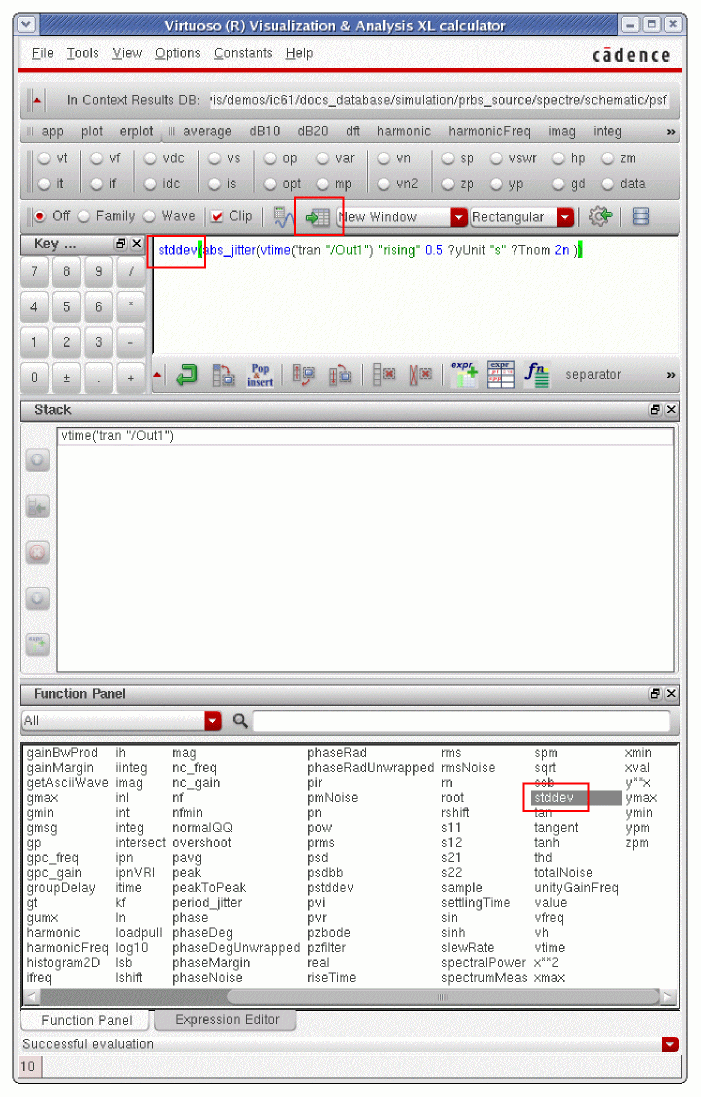Open the Options menu
Viewport: 701px width, 1097px height.
[x=178, y=53]
